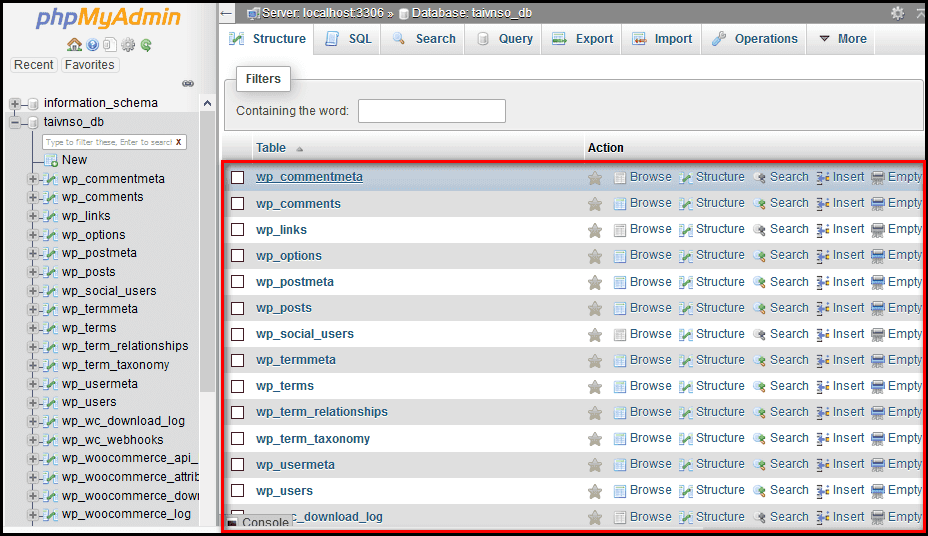Open wp_commentmeta table link
This screenshot has height=536, width=928.
pos(309,177)
